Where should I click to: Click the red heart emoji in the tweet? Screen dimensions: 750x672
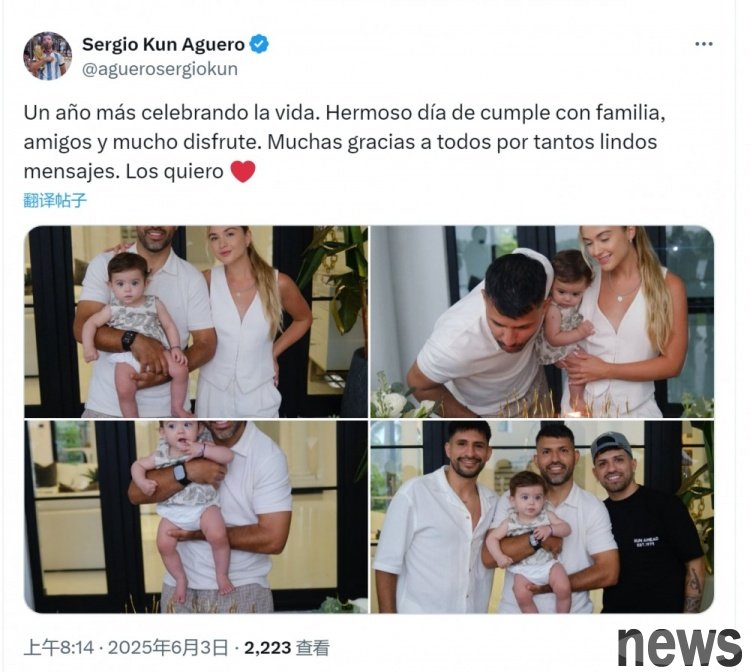(243, 172)
